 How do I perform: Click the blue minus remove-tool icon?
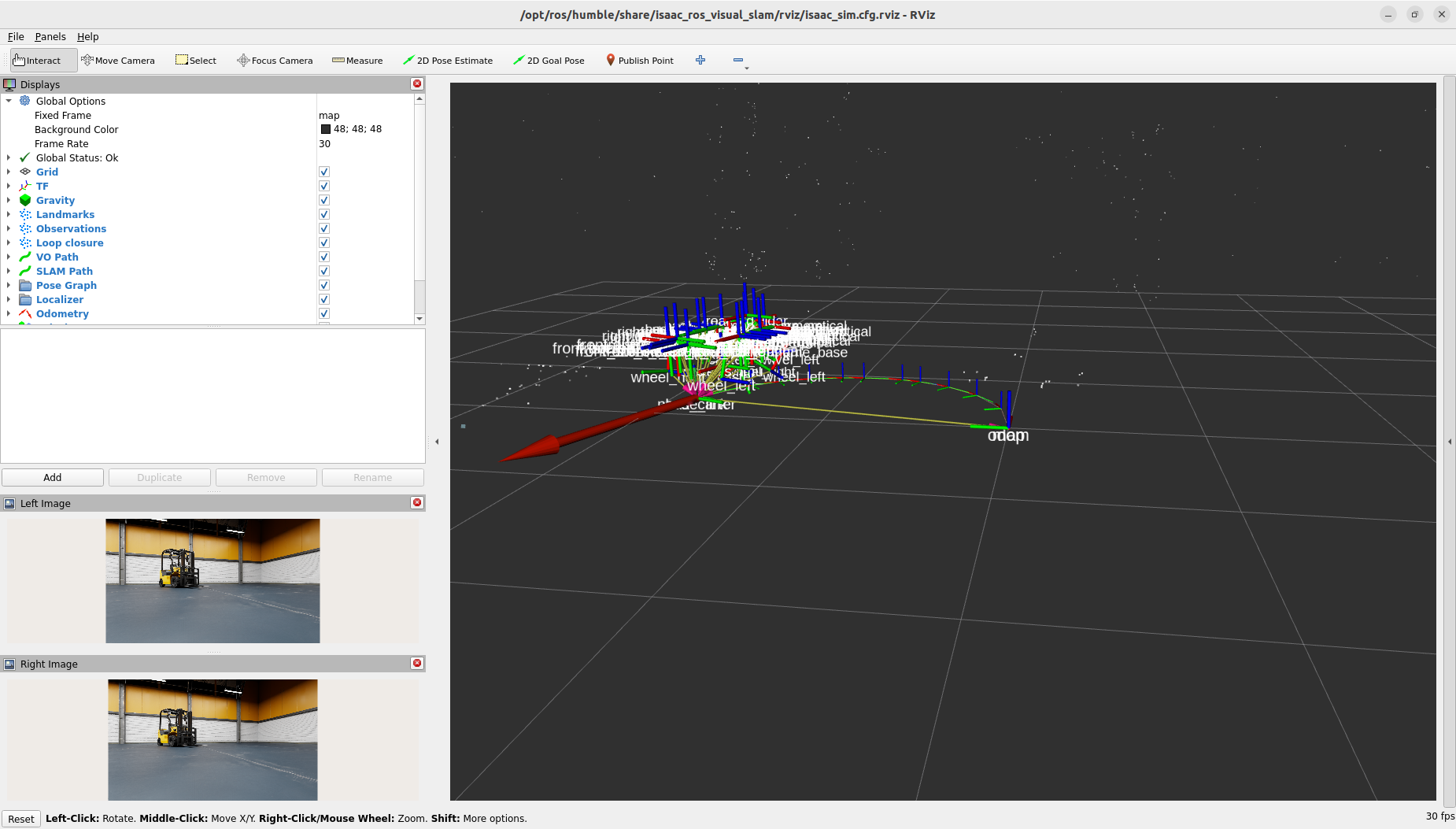tap(737, 61)
